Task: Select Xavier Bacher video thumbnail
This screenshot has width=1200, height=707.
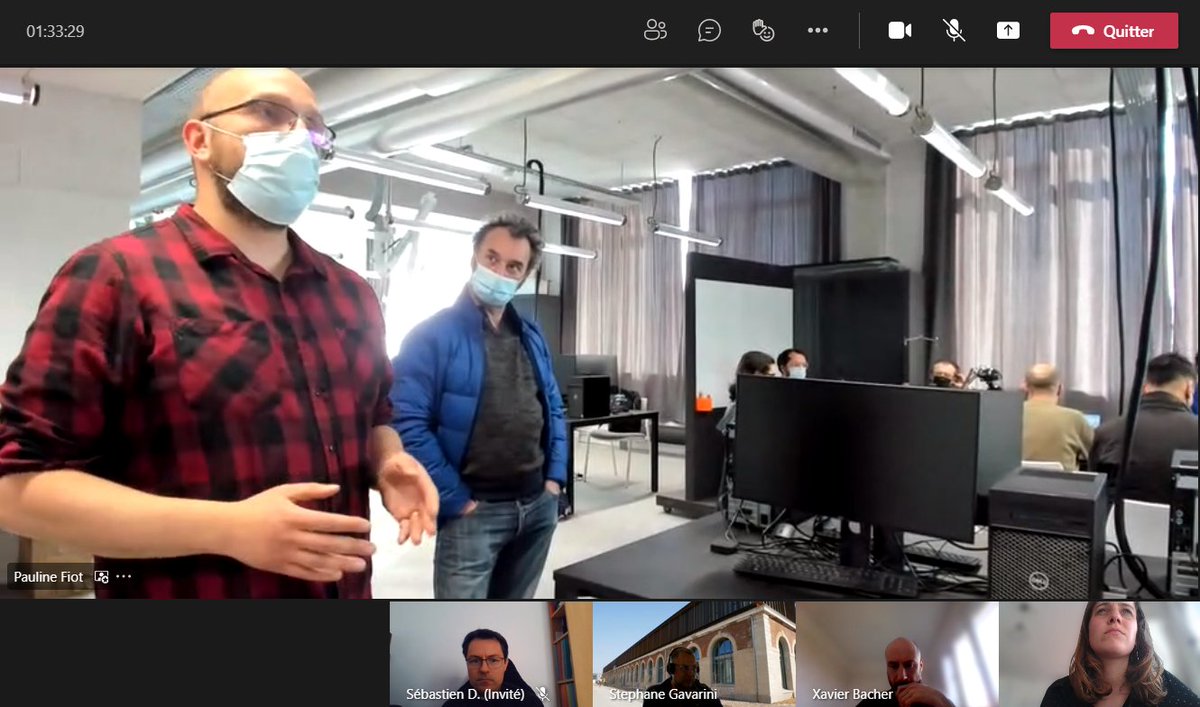Action: [x=897, y=654]
